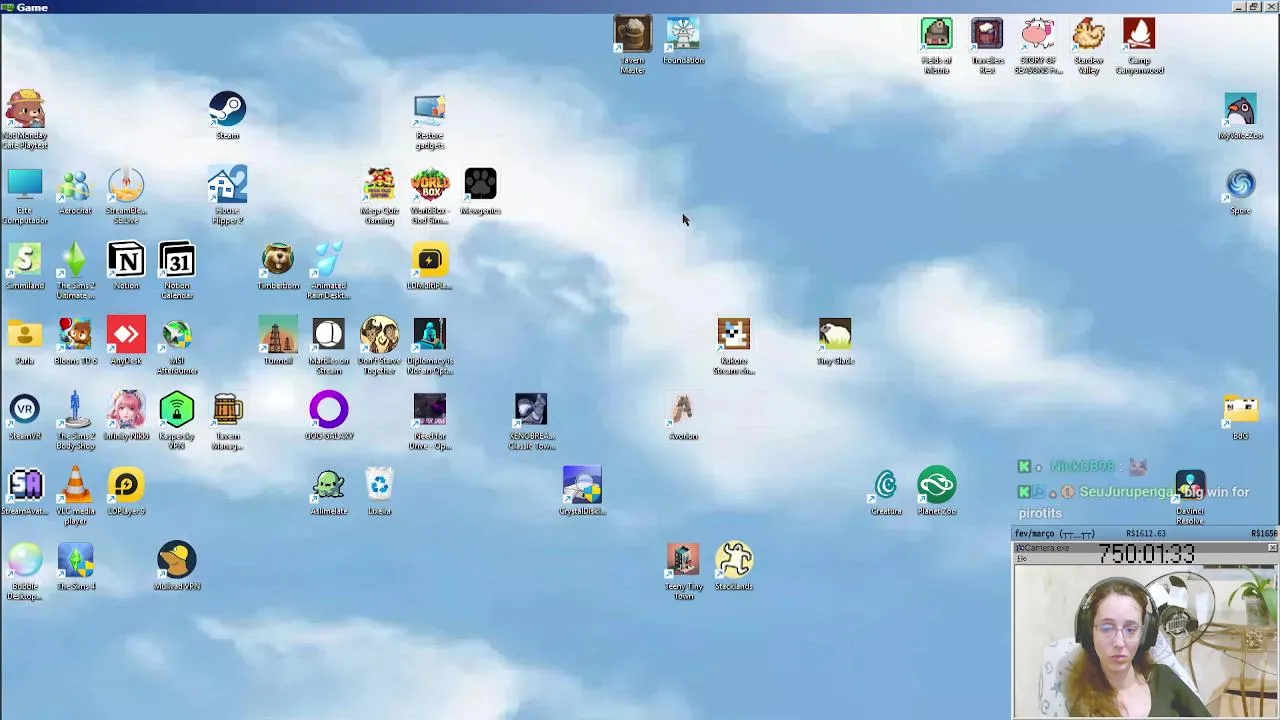
Task: Open Restore gadgets shortcut
Action: coord(429,111)
